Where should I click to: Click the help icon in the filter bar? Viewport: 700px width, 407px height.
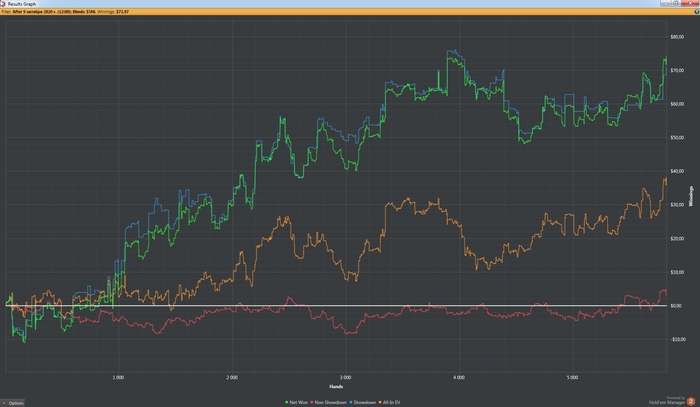point(696,12)
